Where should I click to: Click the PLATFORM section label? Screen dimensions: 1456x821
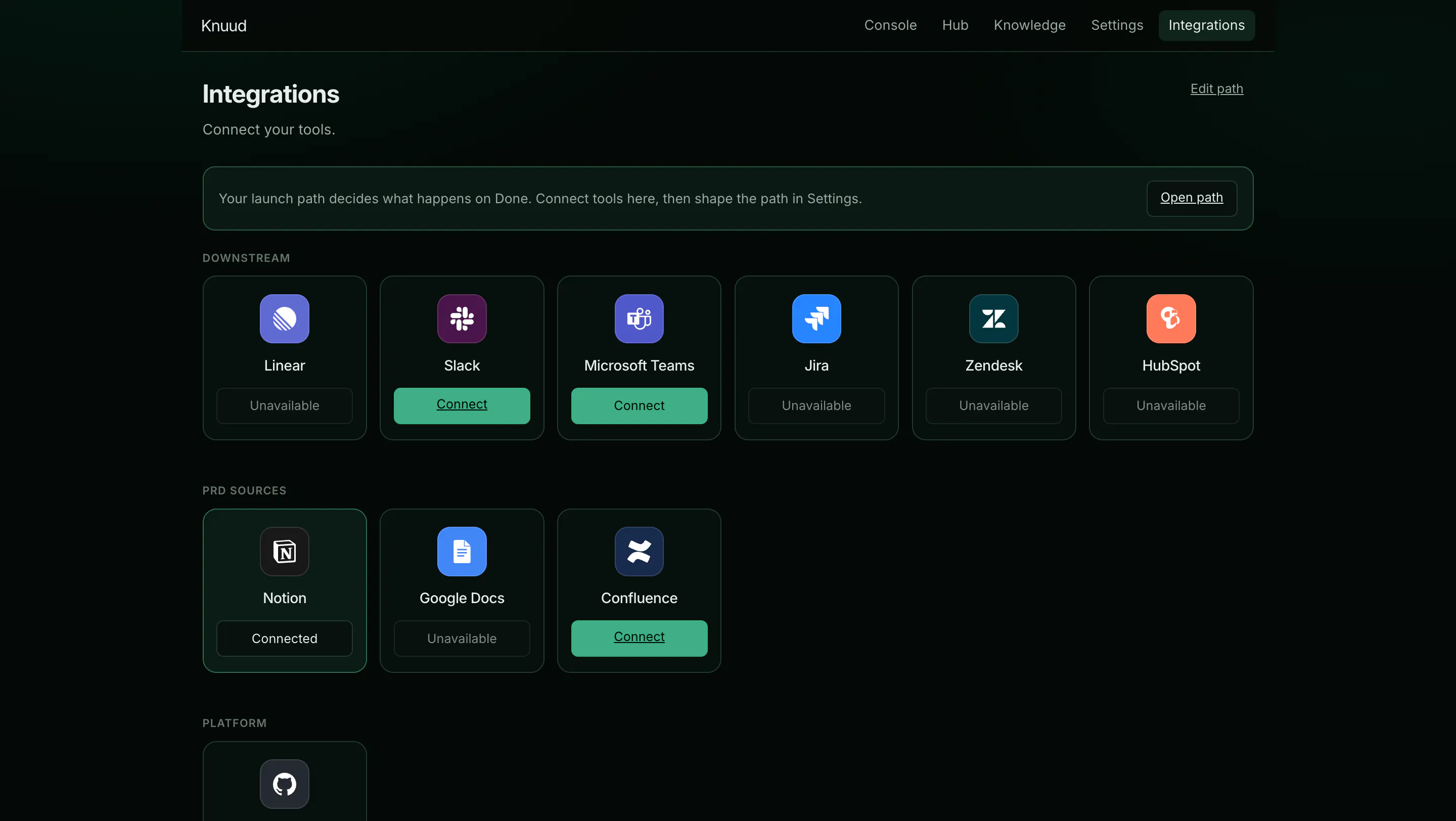coord(235,723)
